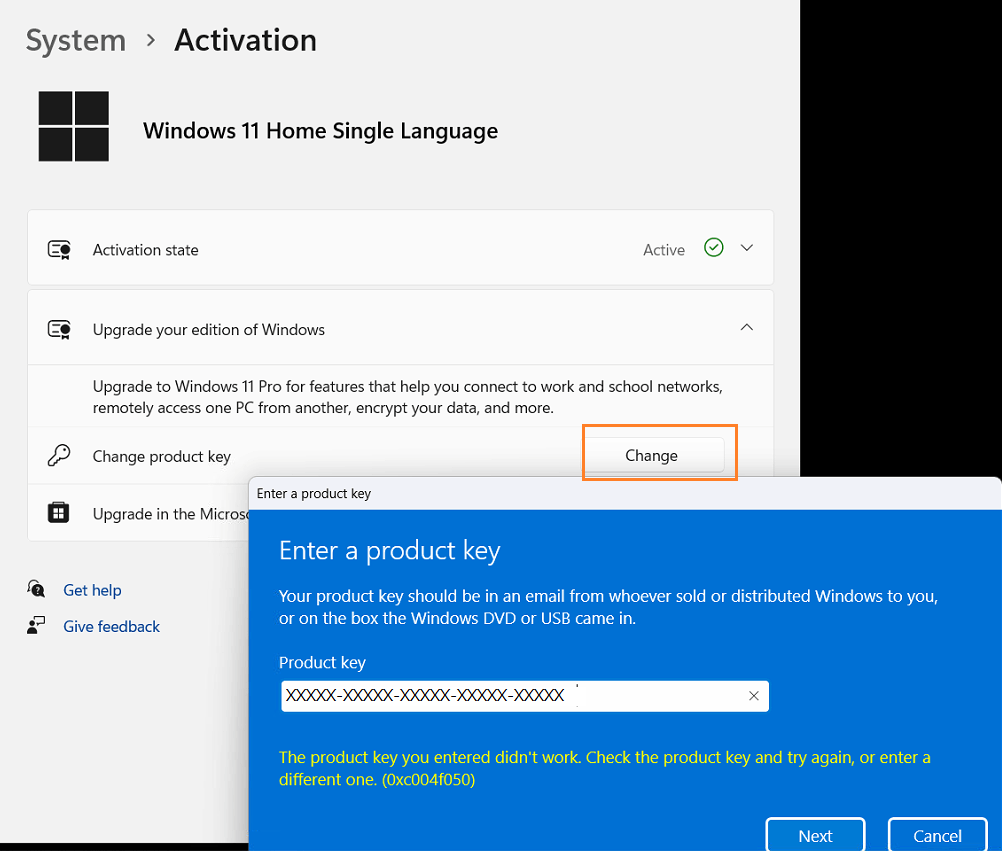Viewport: 1002px width, 855px height.
Task: Click the Active status text
Action: tap(663, 250)
